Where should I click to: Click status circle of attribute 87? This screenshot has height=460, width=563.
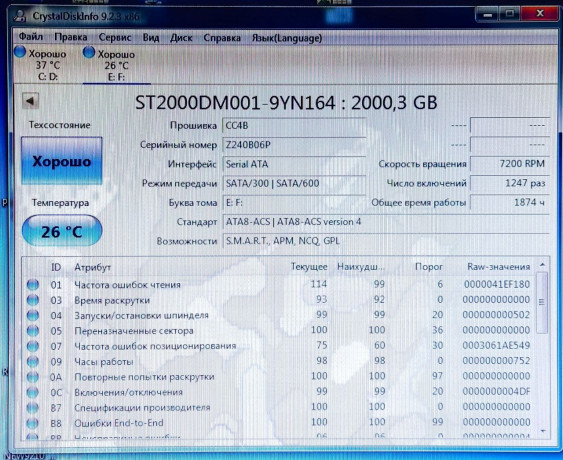[33, 408]
